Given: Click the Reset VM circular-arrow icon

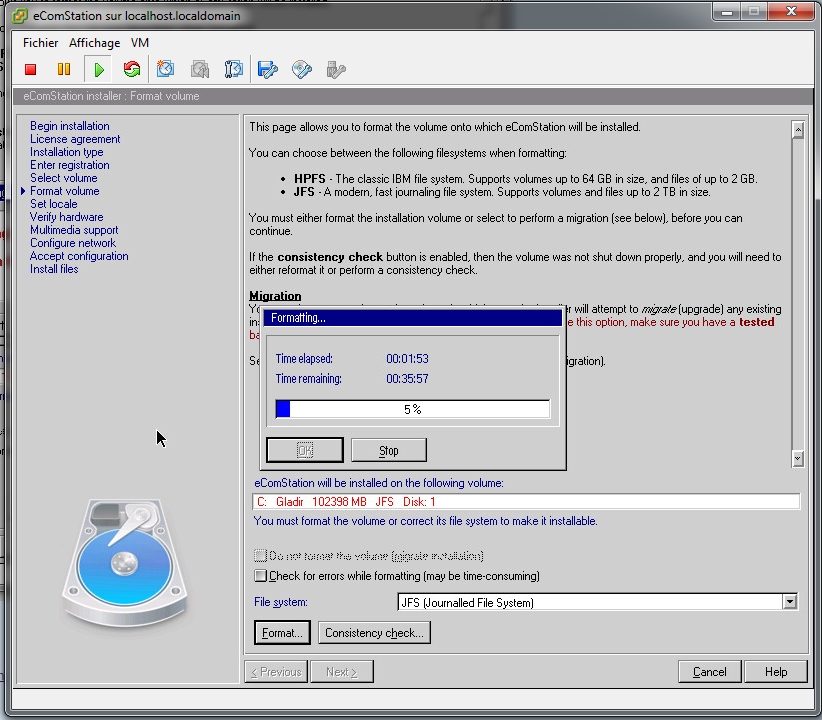Looking at the screenshot, I should pos(132,69).
